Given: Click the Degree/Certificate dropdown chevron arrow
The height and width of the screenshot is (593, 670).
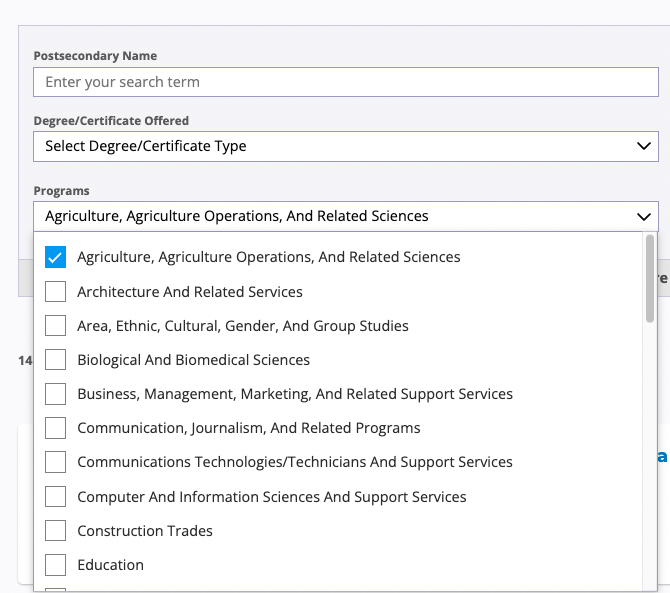Looking at the screenshot, I should [x=643, y=146].
